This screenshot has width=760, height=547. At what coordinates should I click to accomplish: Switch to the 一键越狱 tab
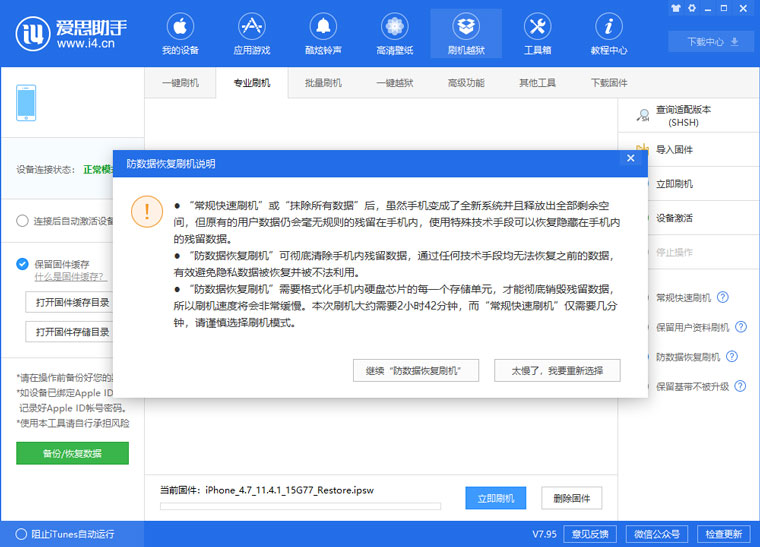(395, 83)
